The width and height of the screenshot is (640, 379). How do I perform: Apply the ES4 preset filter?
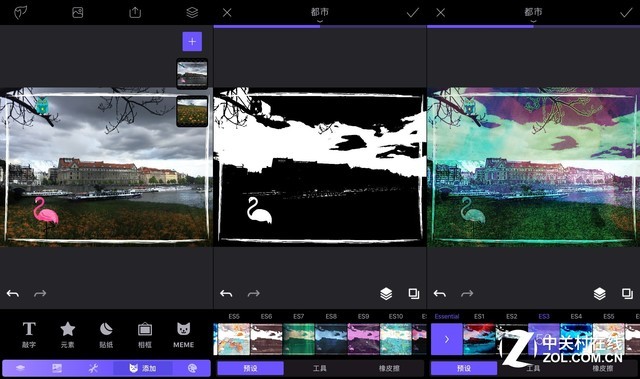tap(576, 339)
